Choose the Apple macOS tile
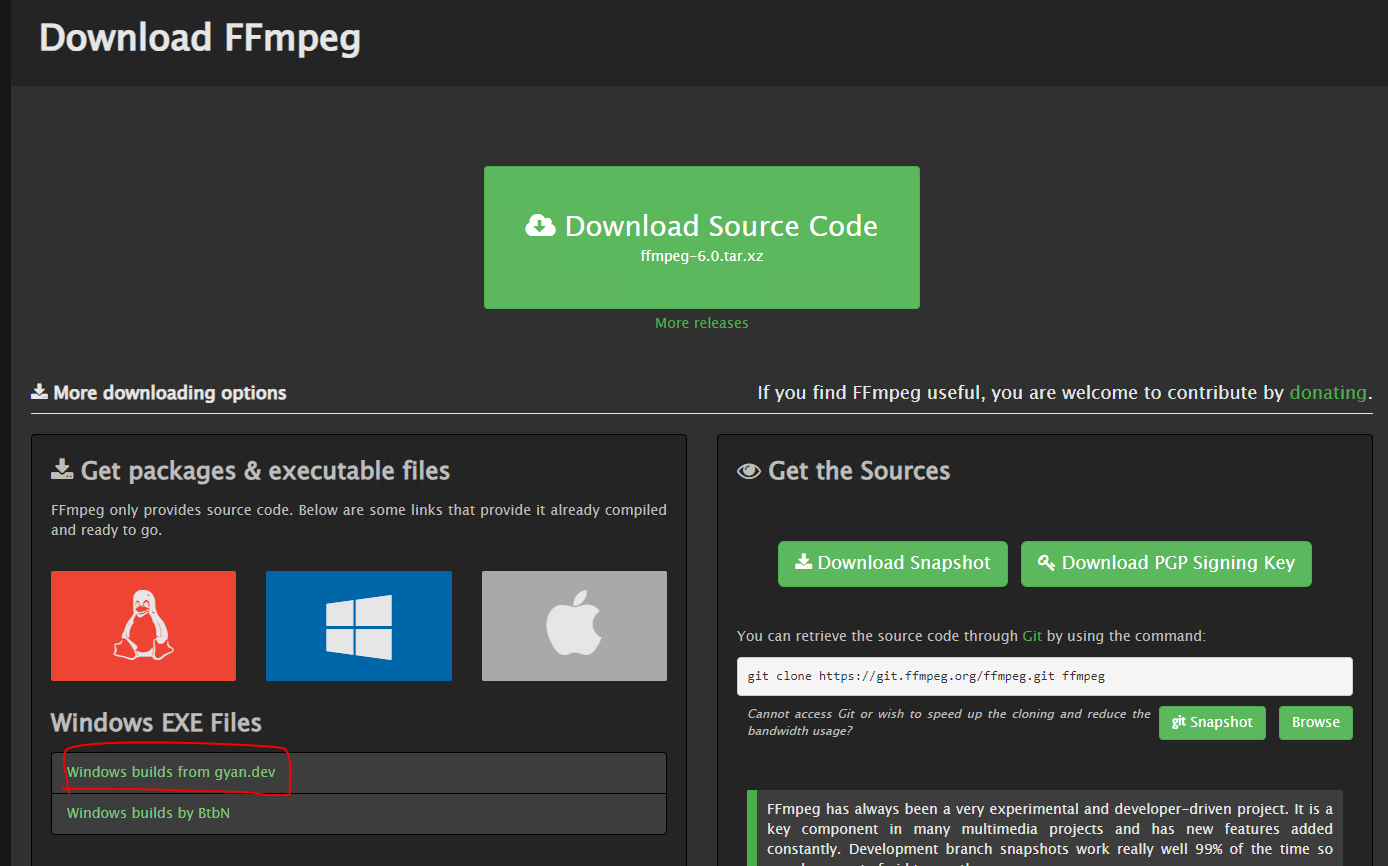The width and height of the screenshot is (1388, 866). (574, 626)
